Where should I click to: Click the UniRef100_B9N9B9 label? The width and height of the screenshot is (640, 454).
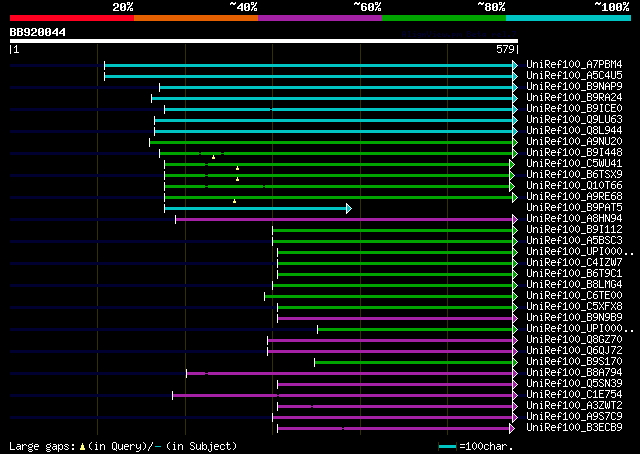tap(574, 318)
